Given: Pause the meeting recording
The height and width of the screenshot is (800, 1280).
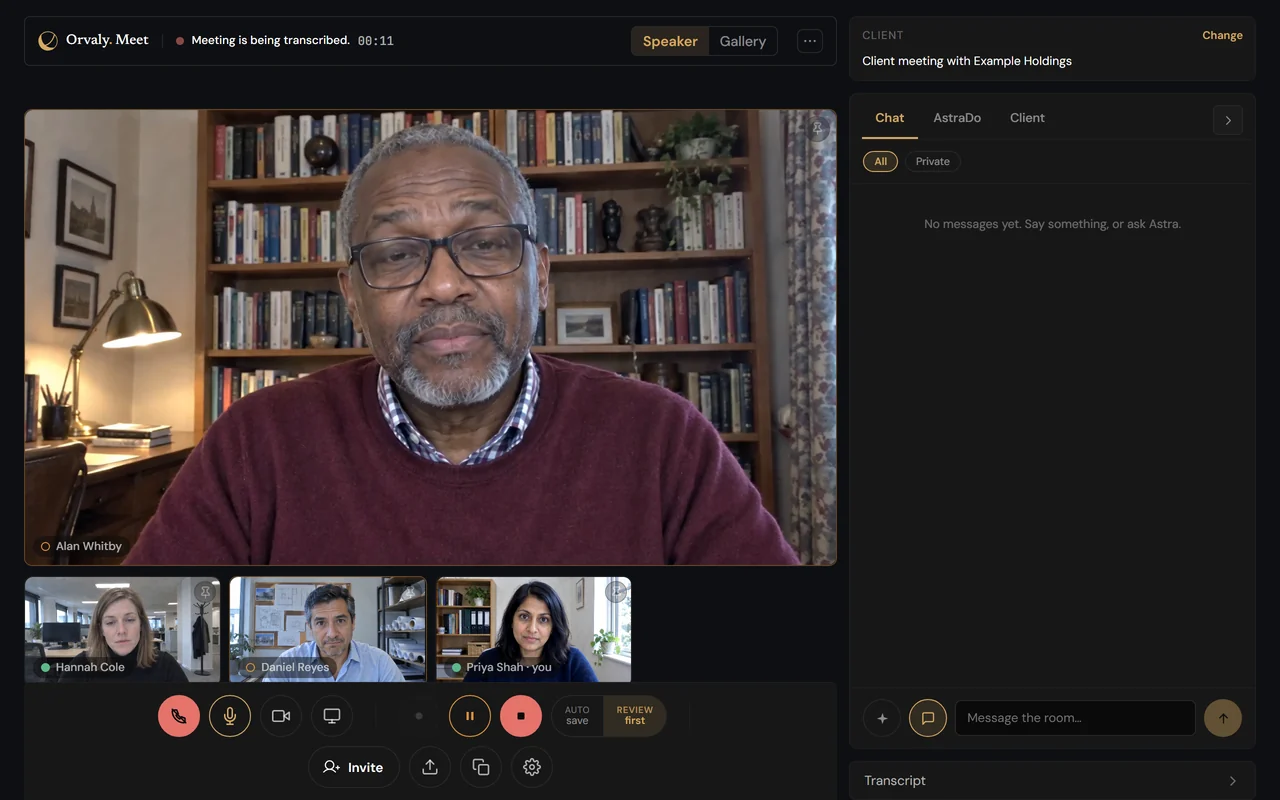Looking at the screenshot, I should [x=470, y=716].
